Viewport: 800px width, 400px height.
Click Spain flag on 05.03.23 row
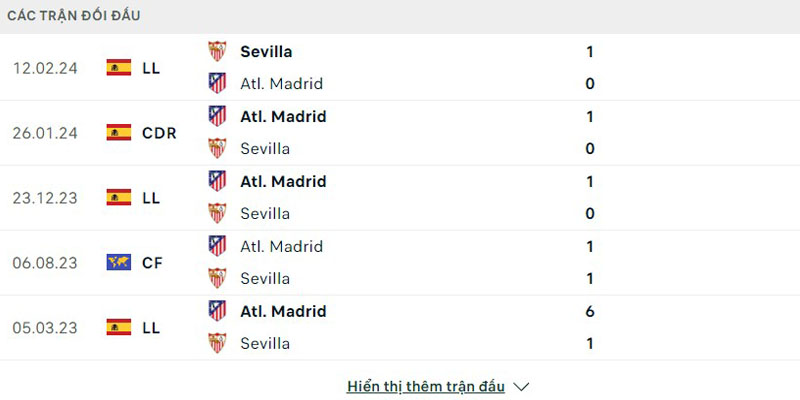(119, 327)
